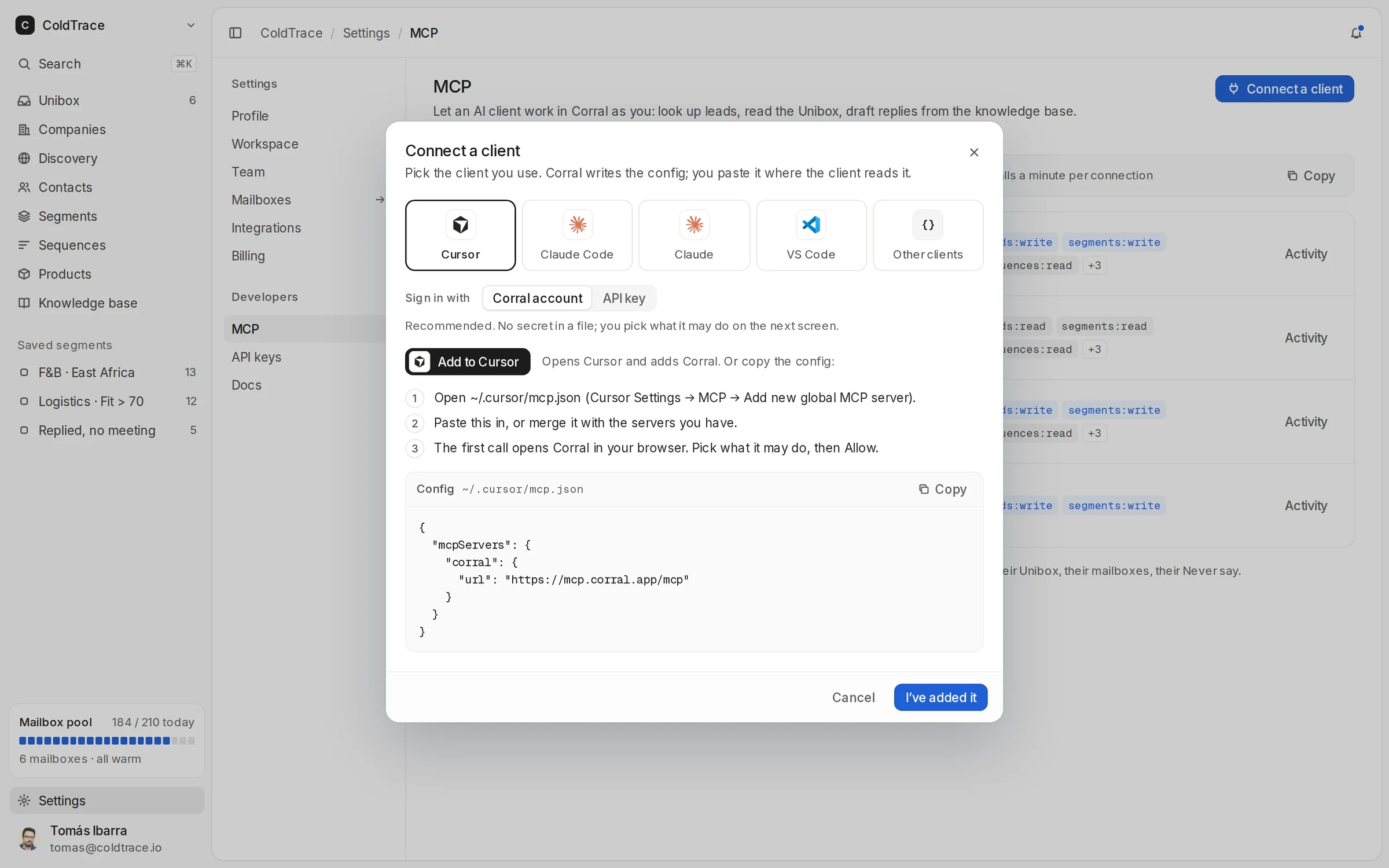Open Sequences in the sidebar
This screenshot has width=1389, height=868.
click(107, 245)
